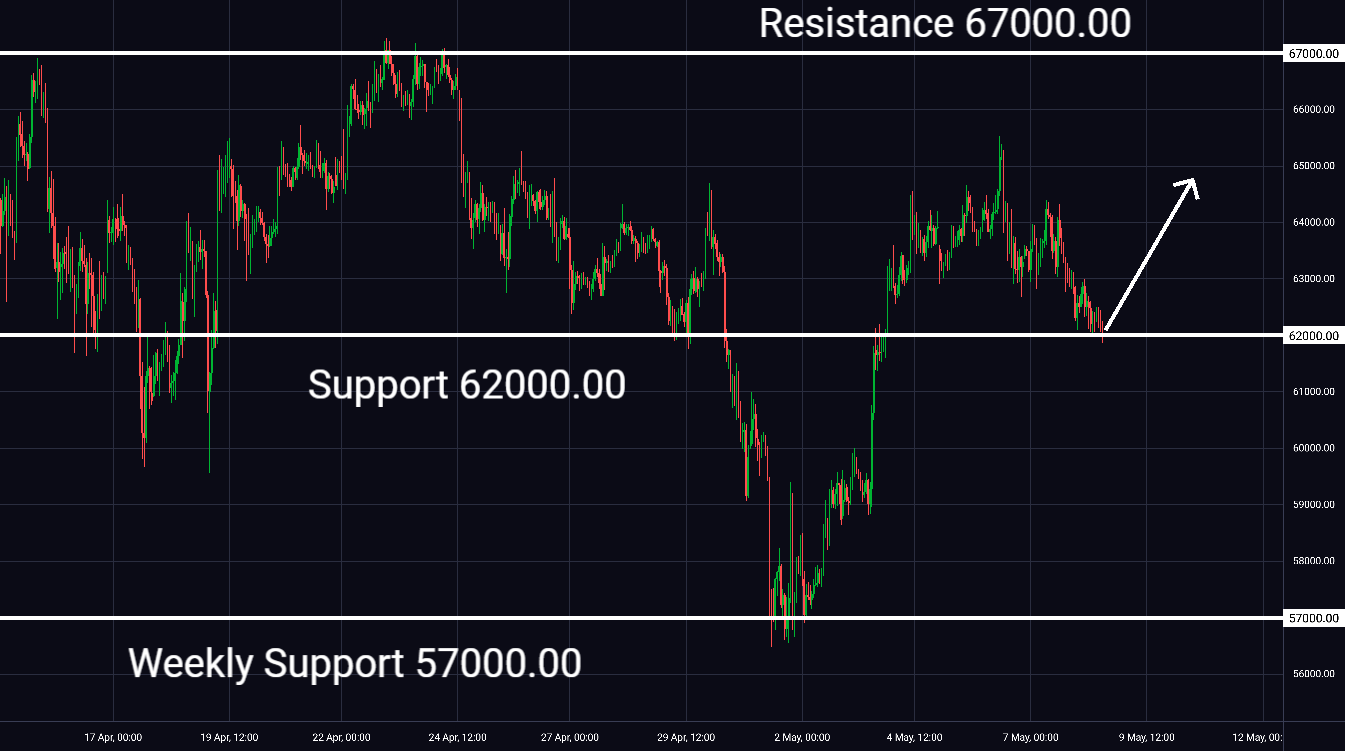
Task: Click the 64000.00 price scale value
Action: tap(1314, 222)
